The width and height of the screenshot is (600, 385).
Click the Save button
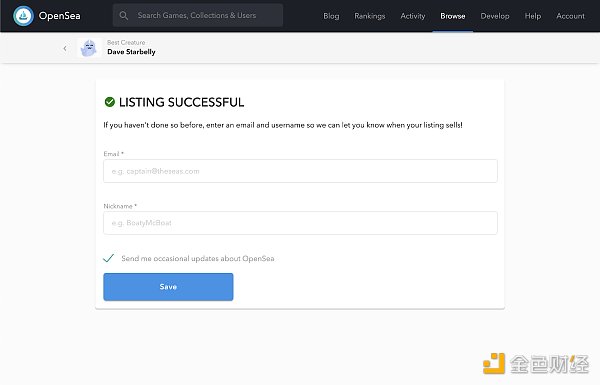click(168, 287)
